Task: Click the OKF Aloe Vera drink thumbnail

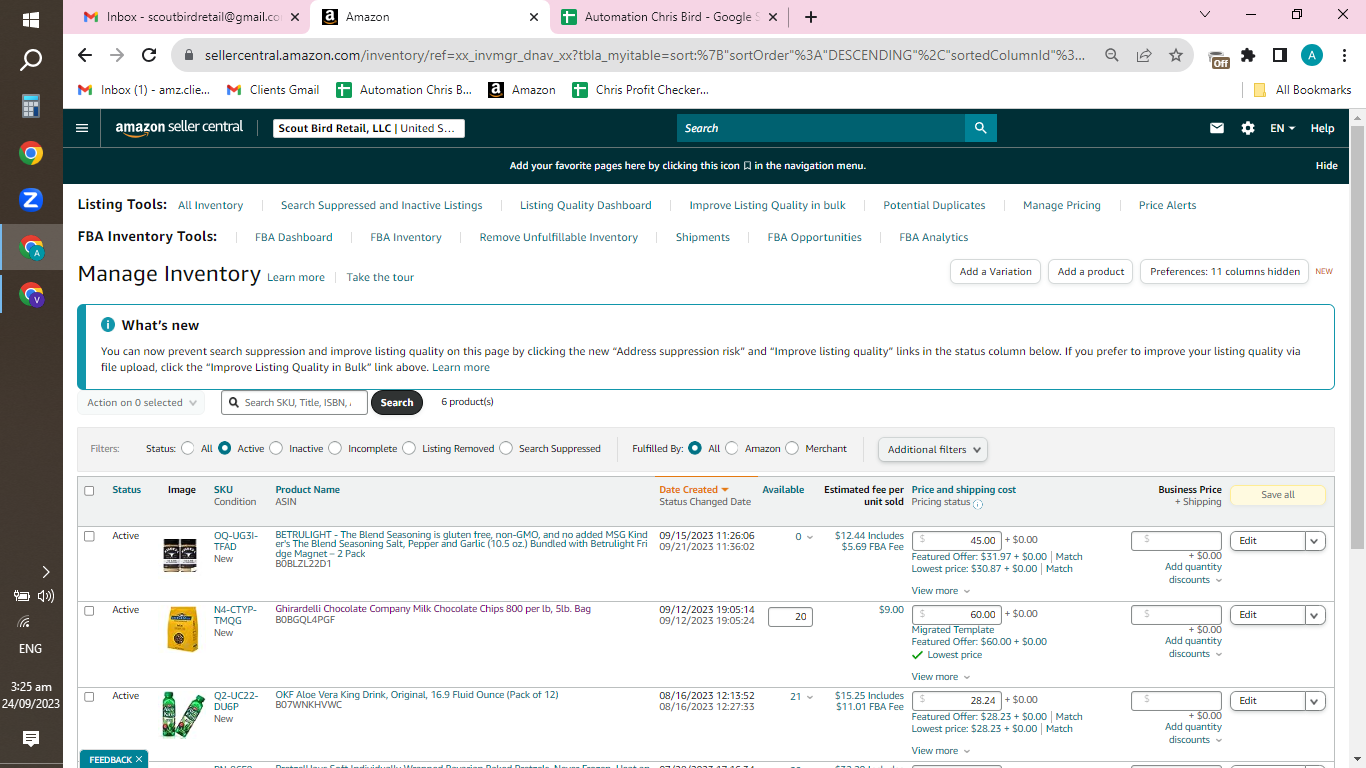Action: 182,716
